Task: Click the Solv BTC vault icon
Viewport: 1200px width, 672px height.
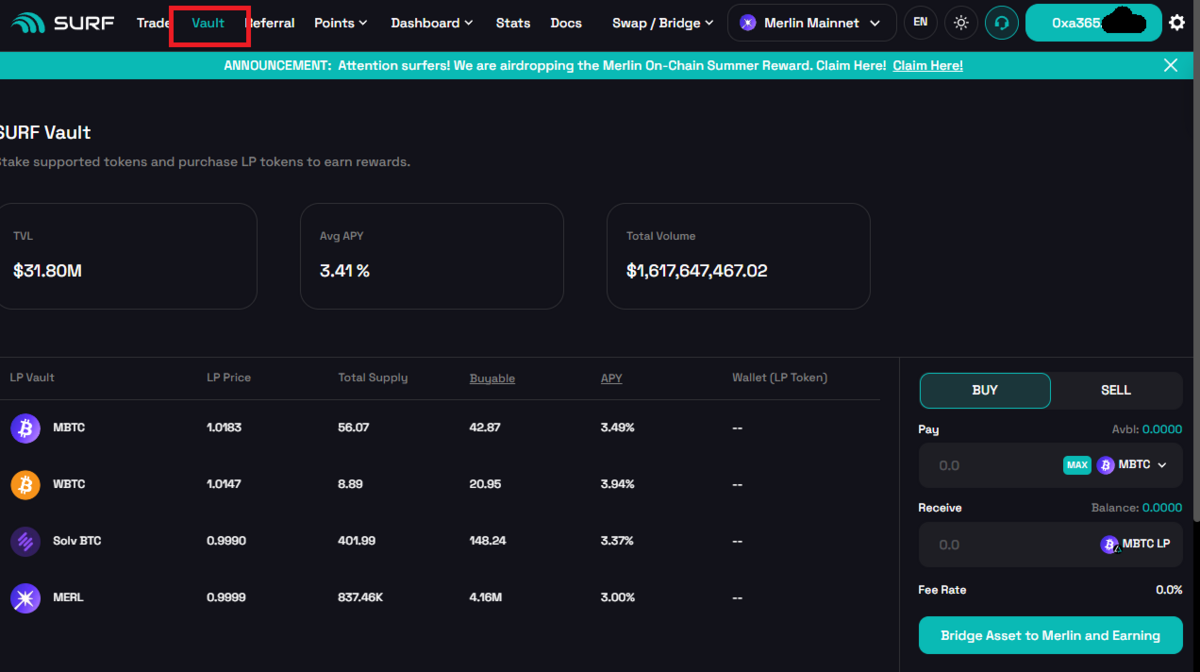Action: 25,541
